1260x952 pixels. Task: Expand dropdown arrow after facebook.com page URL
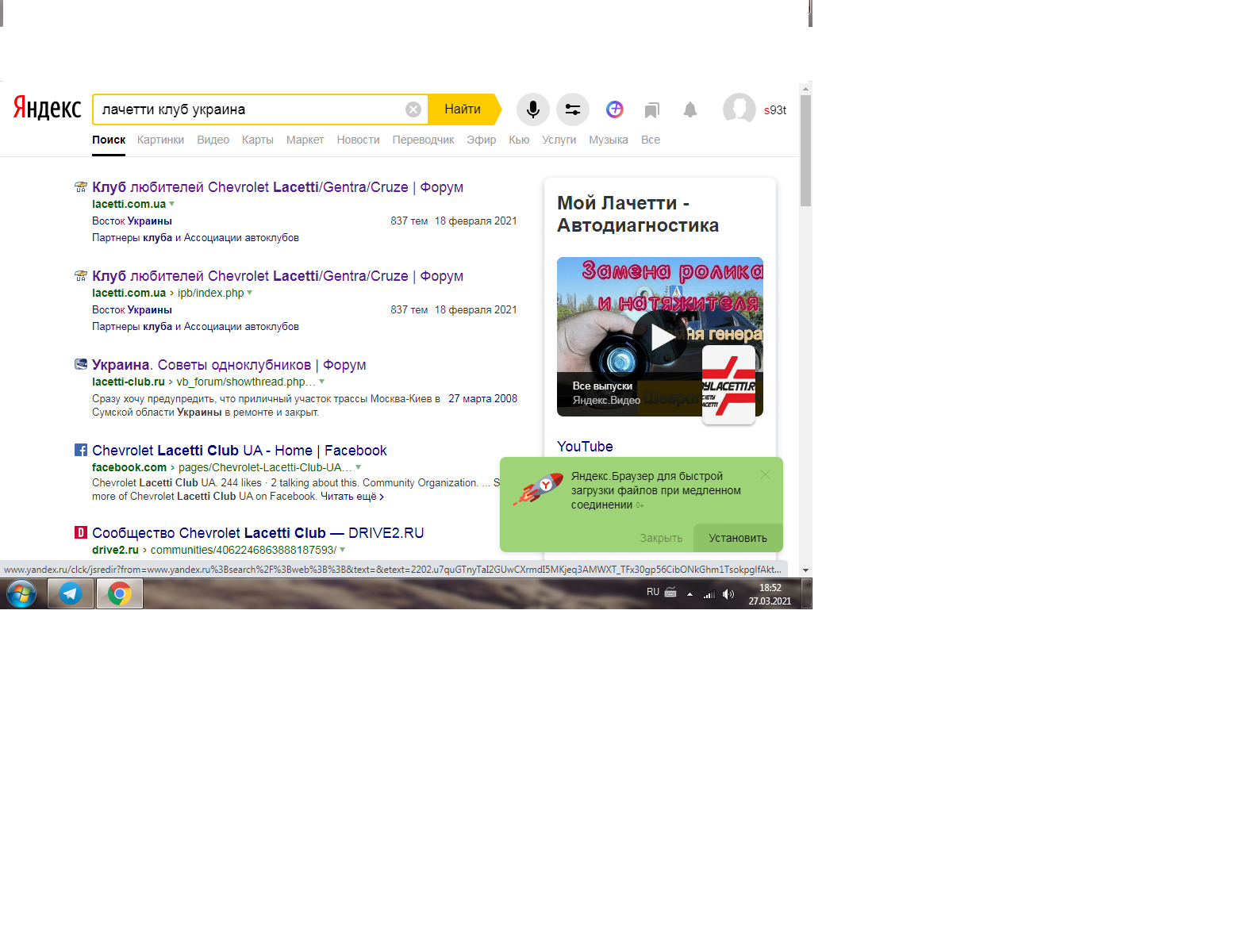point(358,467)
